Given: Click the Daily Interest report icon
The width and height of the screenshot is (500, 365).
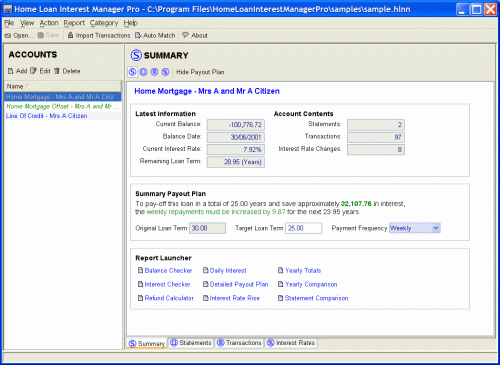Looking at the screenshot, I should [206, 270].
